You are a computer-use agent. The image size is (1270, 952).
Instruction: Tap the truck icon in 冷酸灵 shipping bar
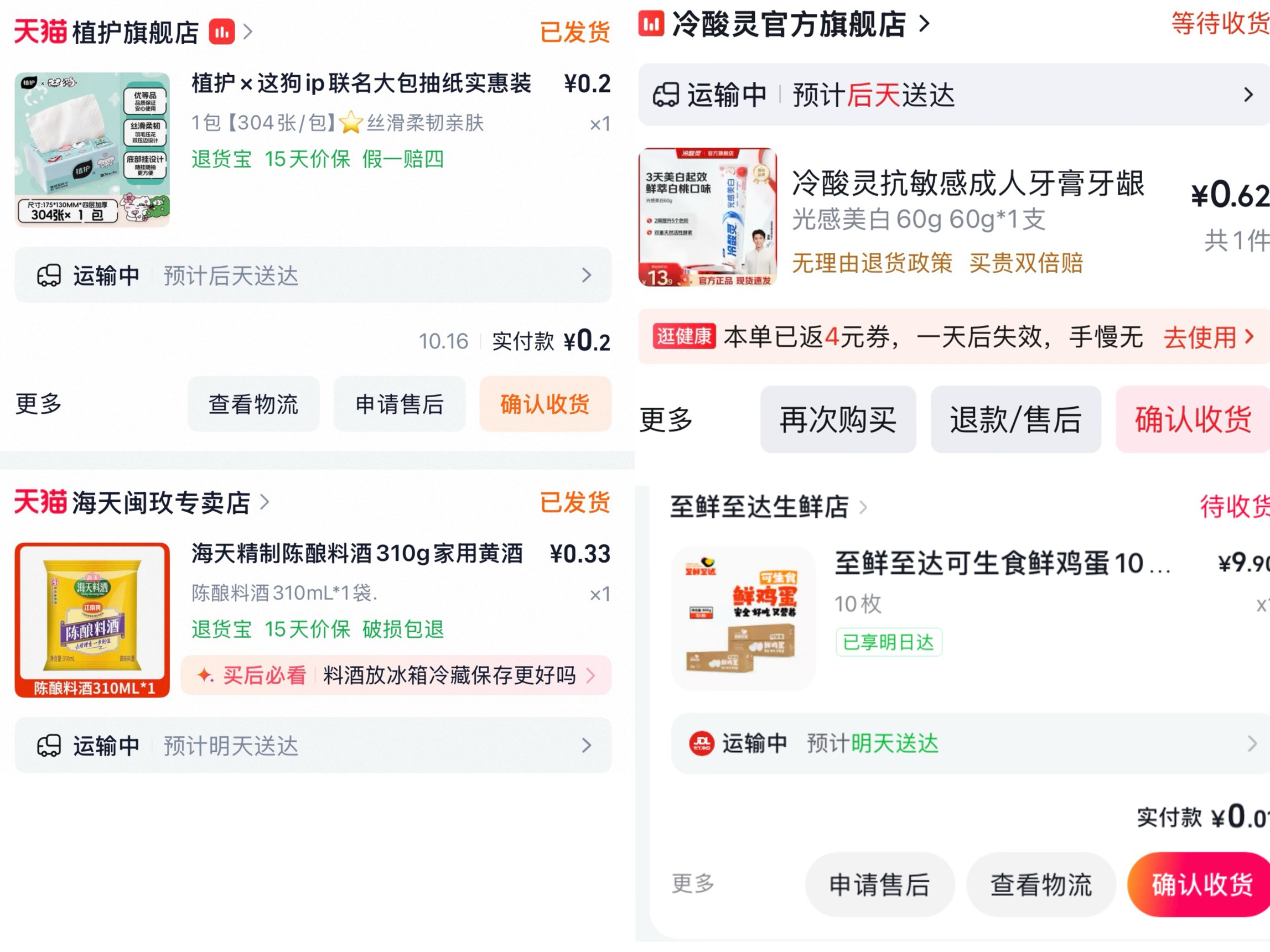[x=666, y=95]
